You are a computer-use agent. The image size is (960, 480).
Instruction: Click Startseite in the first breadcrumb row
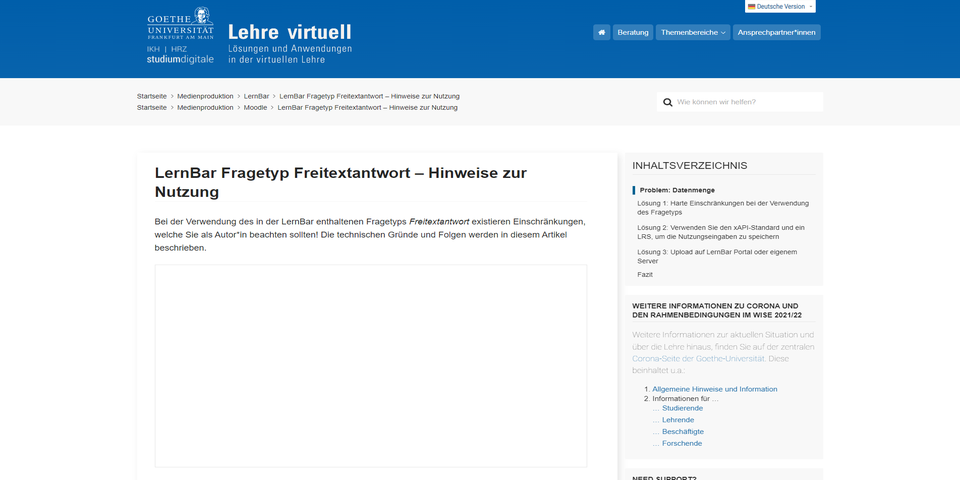pos(152,96)
